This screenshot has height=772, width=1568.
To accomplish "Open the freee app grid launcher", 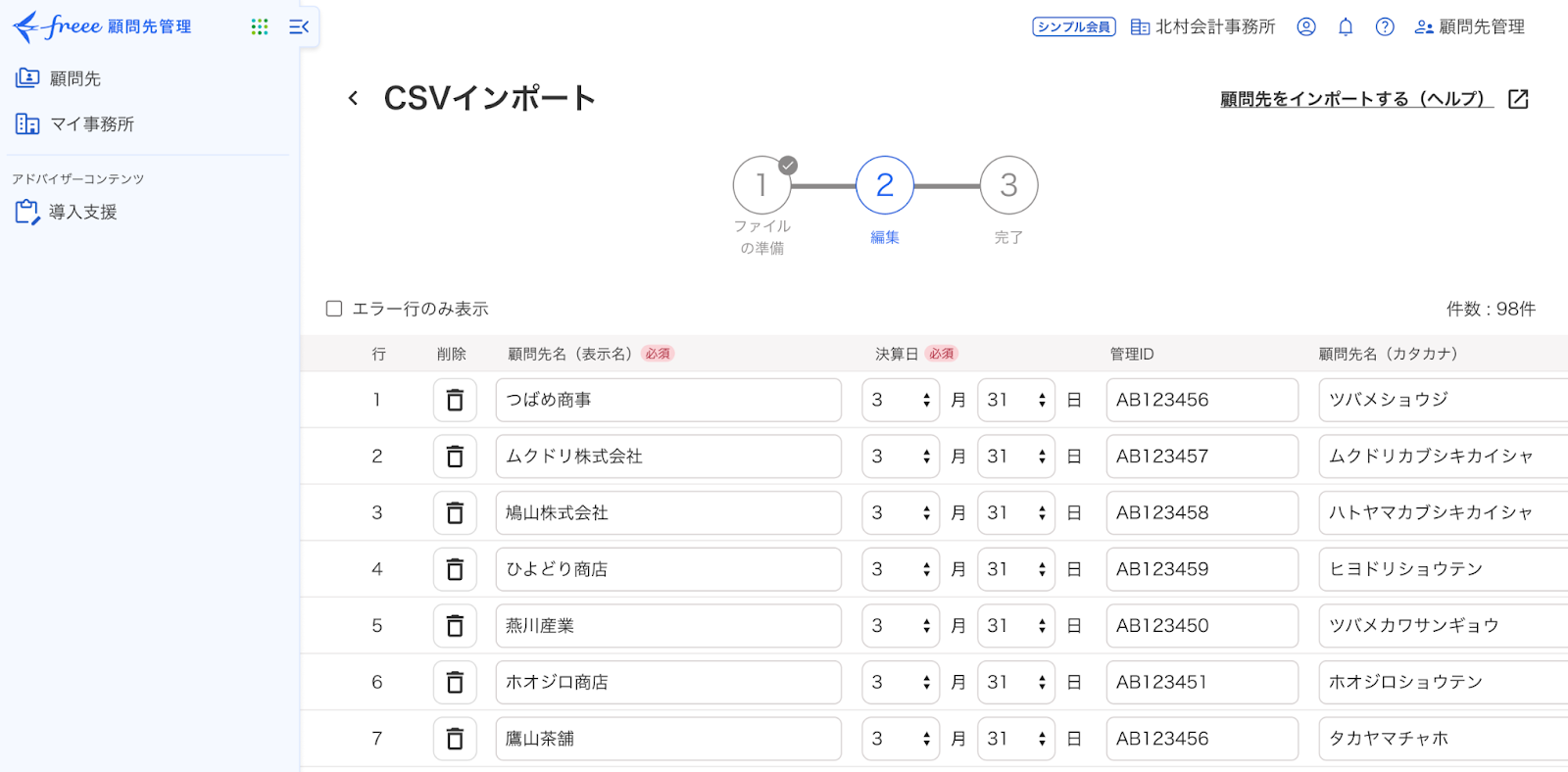I will (260, 27).
